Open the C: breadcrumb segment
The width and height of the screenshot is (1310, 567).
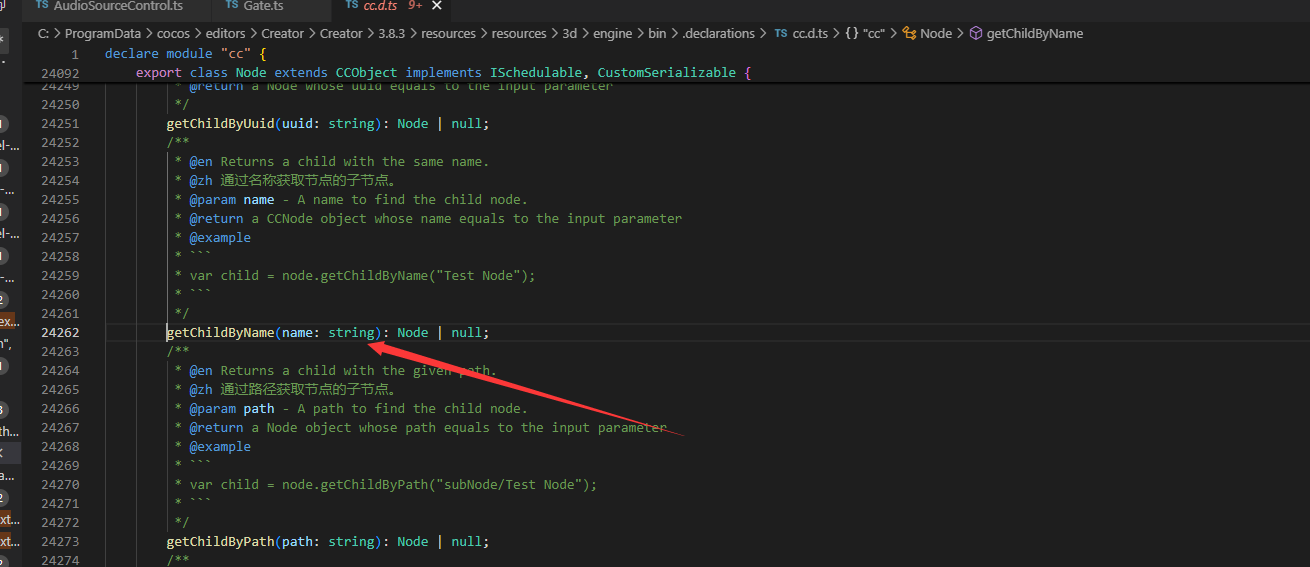click(43, 33)
